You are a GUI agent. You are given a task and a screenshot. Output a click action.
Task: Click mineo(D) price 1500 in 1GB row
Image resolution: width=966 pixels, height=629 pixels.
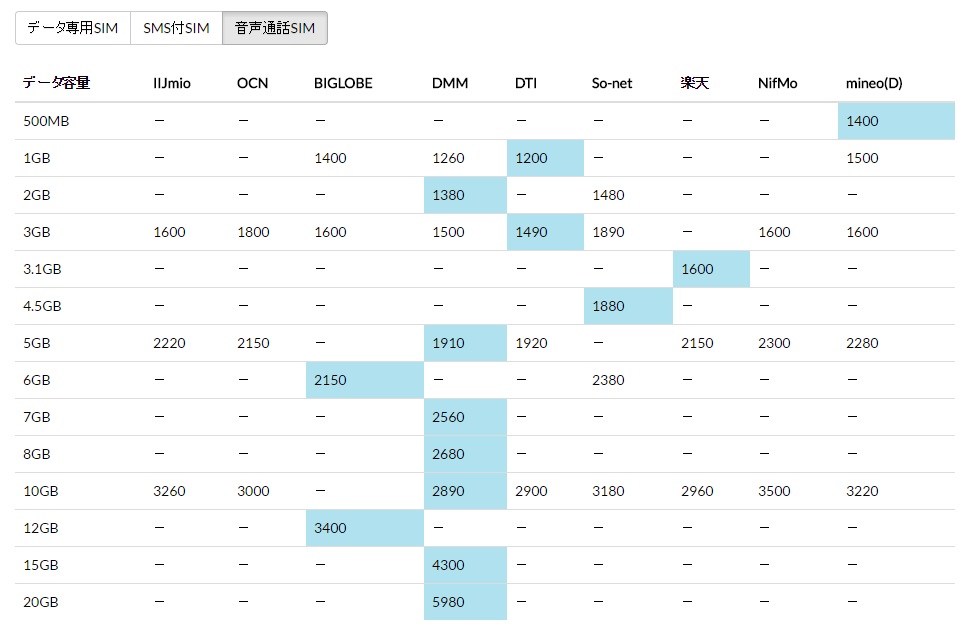point(862,158)
